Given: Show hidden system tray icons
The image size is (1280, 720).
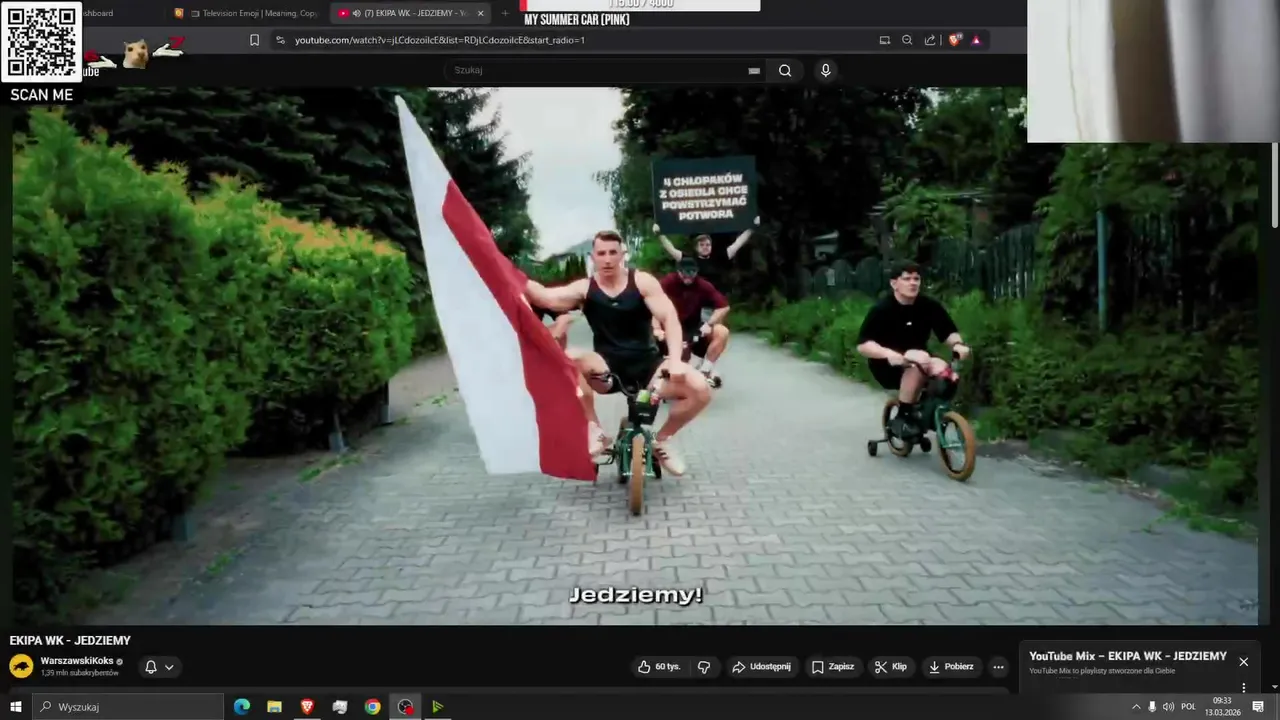Looking at the screenshot, I should (1136, 707).
